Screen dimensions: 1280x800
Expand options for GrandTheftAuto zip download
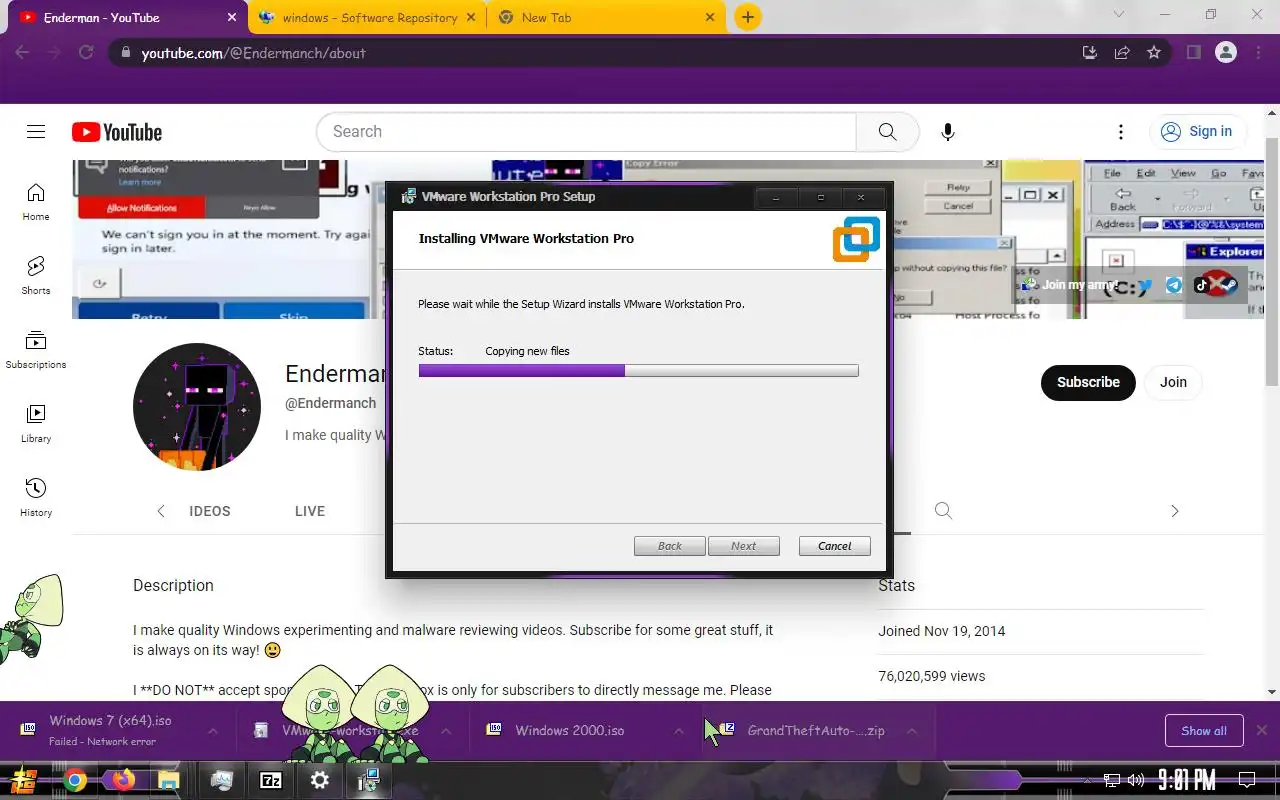(912, 731)
